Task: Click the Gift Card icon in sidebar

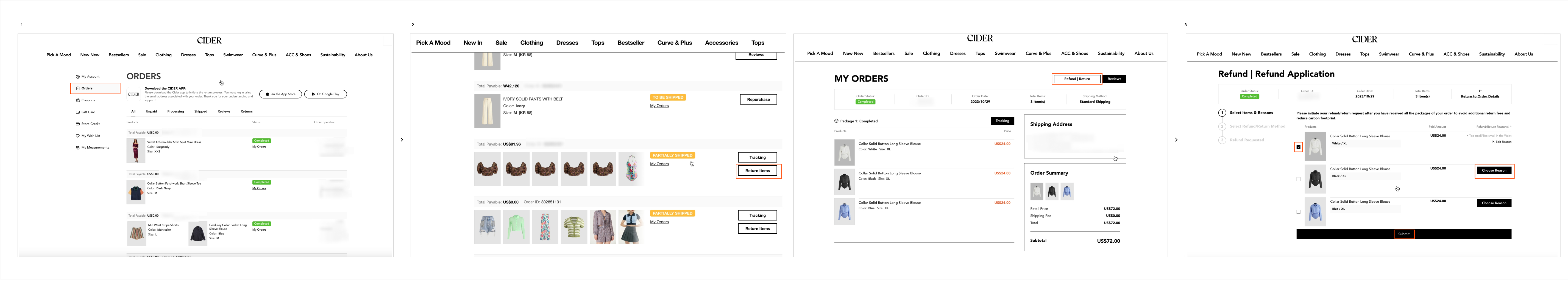Action: click(78, 112)
